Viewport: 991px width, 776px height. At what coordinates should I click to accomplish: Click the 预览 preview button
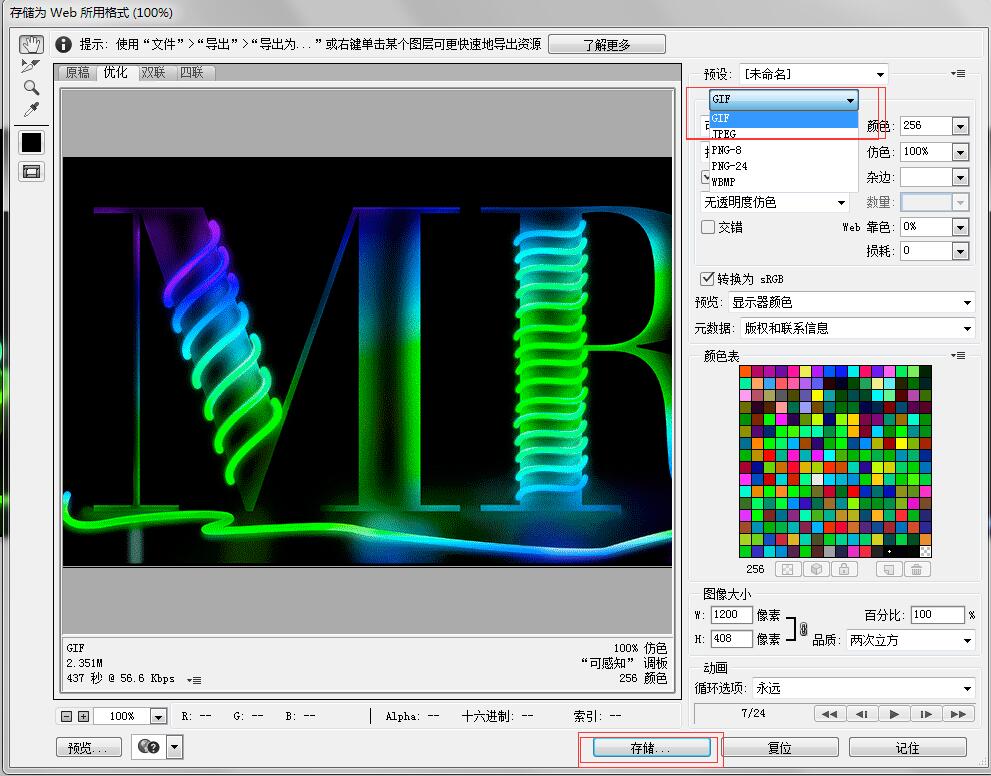tap(88, 748)
